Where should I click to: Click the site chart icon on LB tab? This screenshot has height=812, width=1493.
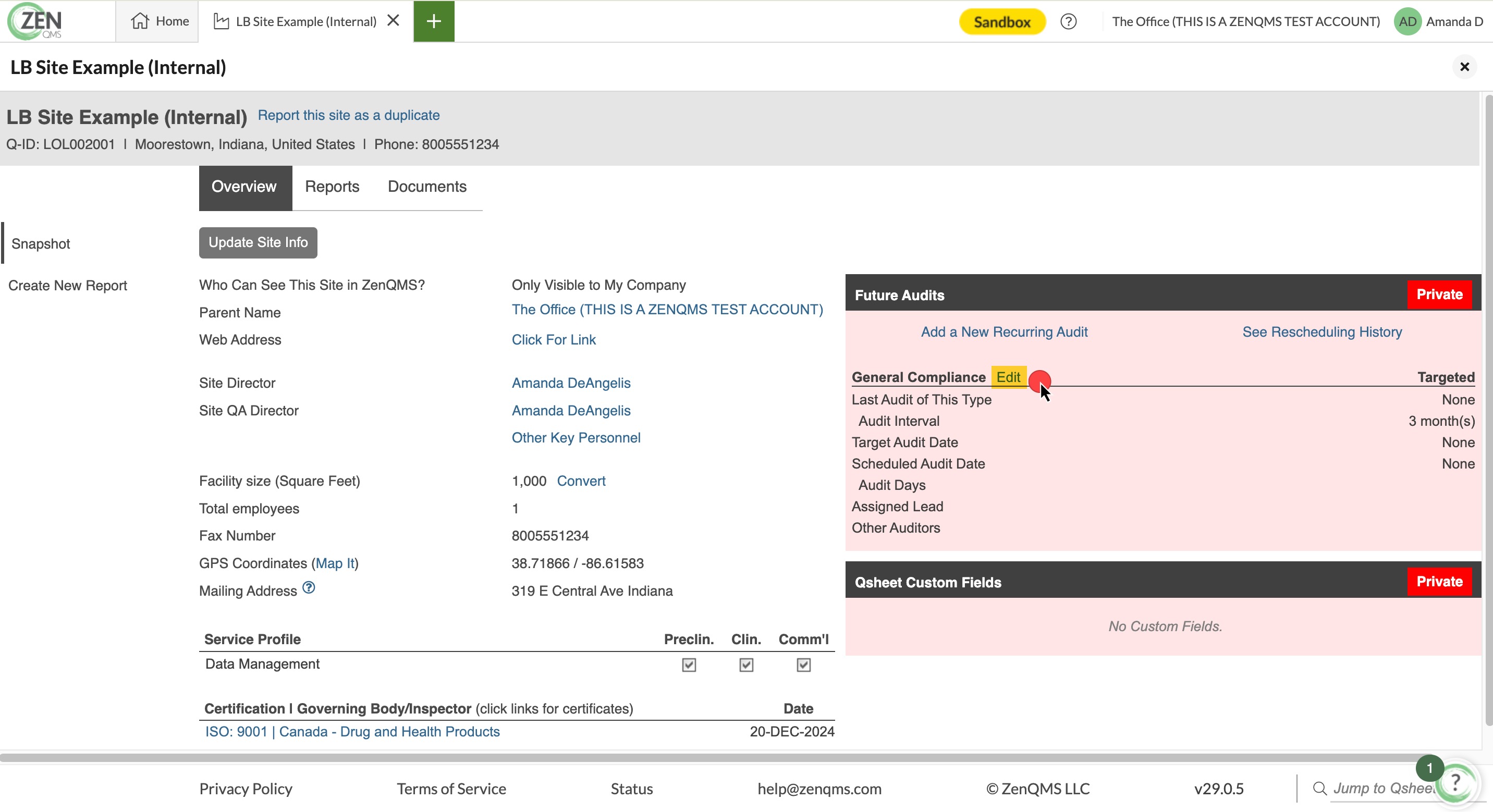point(221,21)
